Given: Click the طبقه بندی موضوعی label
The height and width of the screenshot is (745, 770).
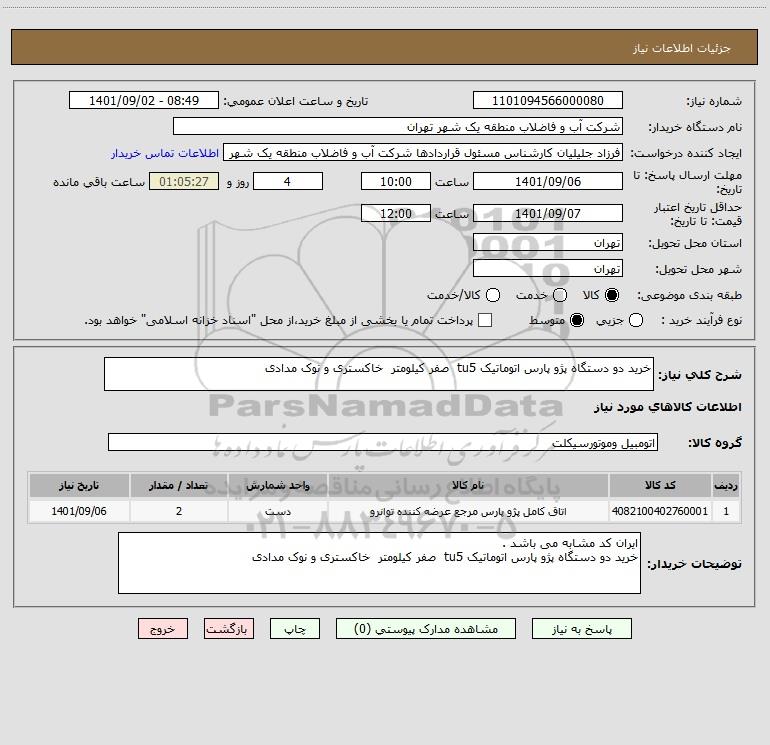Looking at the screenshot, I should 689,295.
